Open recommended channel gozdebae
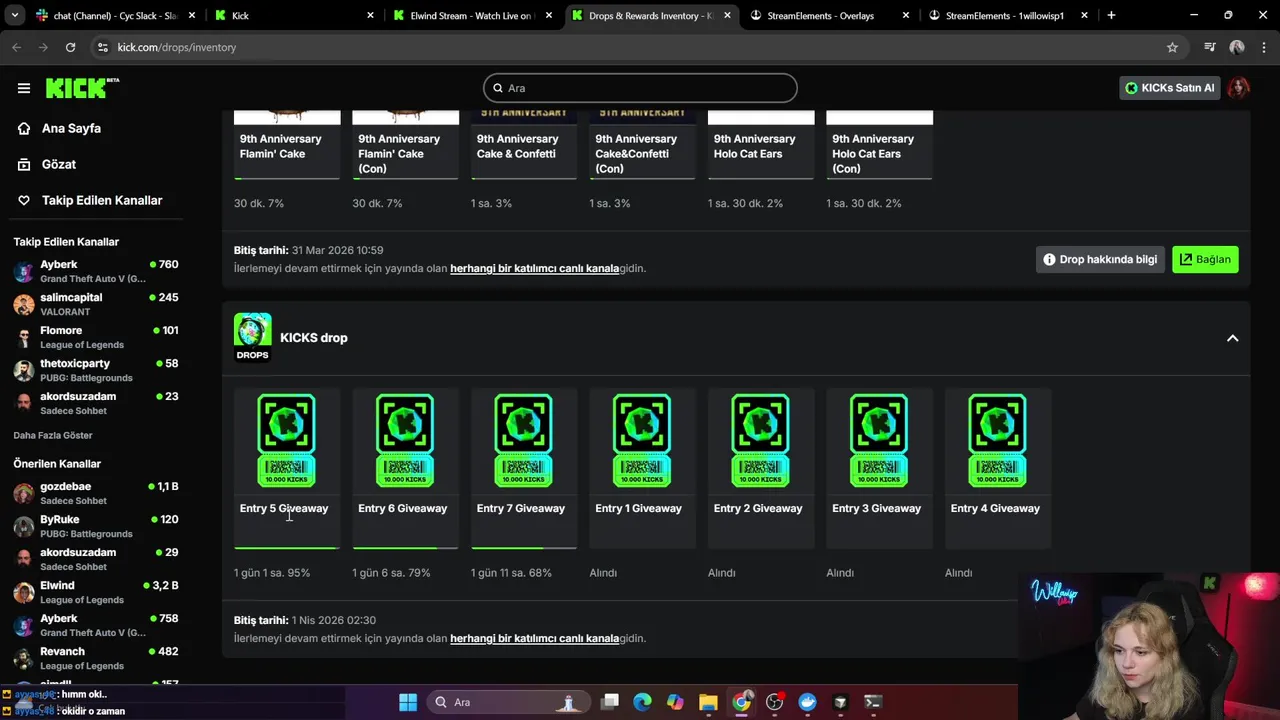This screenshot has width=1280, height=720. pos(96,493)
